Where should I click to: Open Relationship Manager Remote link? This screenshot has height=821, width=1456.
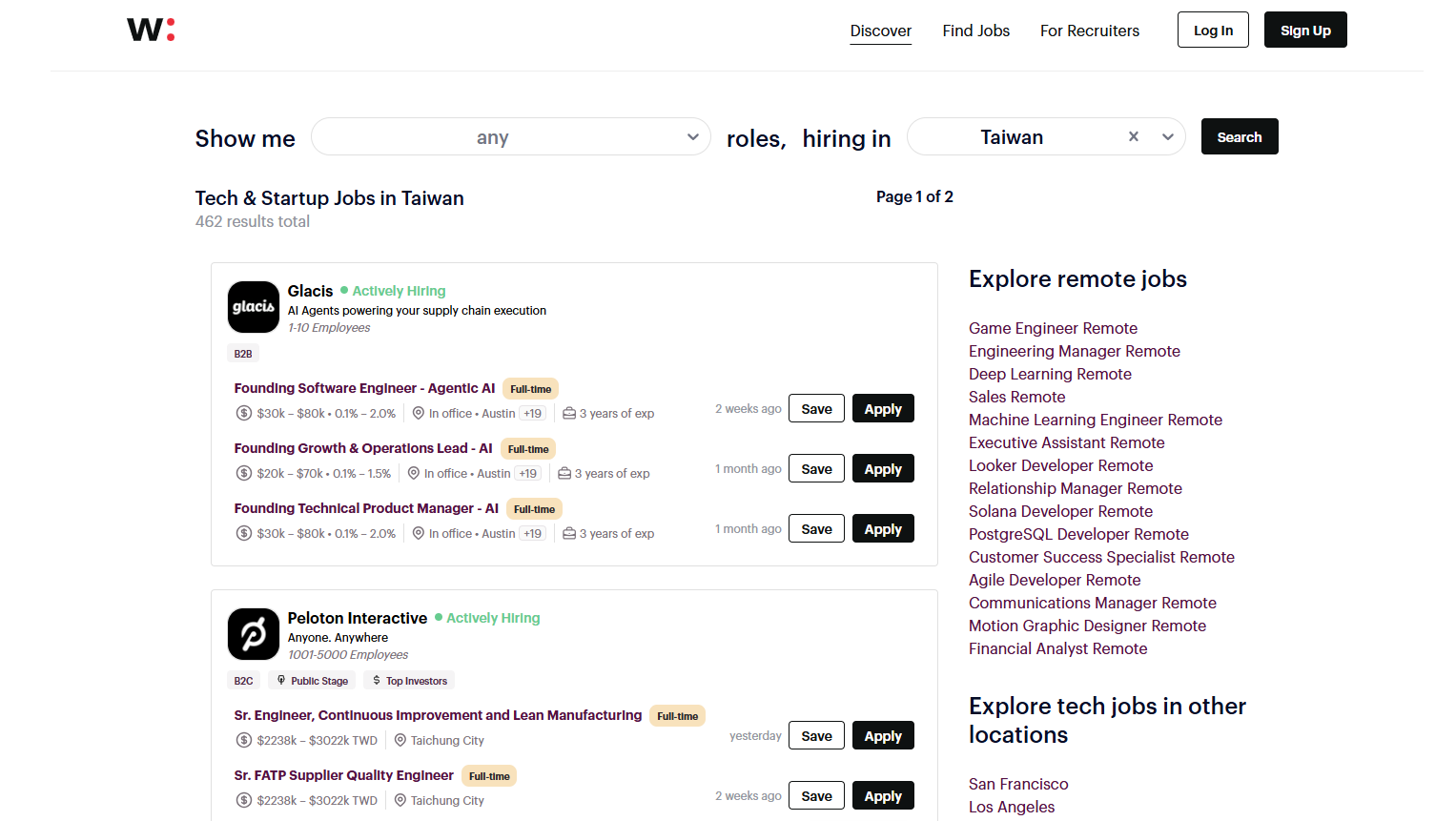(1076, 488)
